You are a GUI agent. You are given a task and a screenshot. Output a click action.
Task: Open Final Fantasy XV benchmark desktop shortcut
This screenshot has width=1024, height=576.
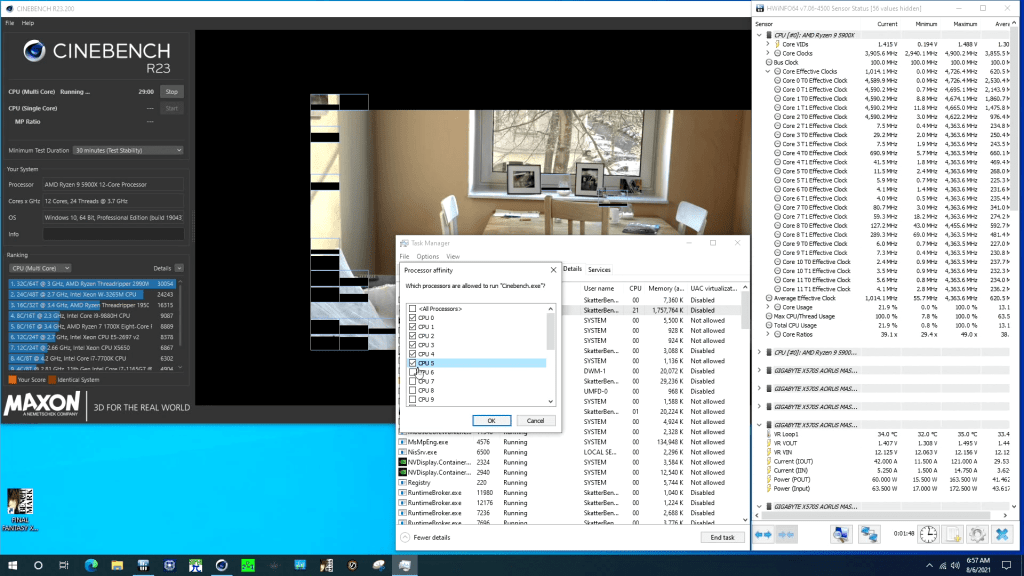tap(20, 509)
